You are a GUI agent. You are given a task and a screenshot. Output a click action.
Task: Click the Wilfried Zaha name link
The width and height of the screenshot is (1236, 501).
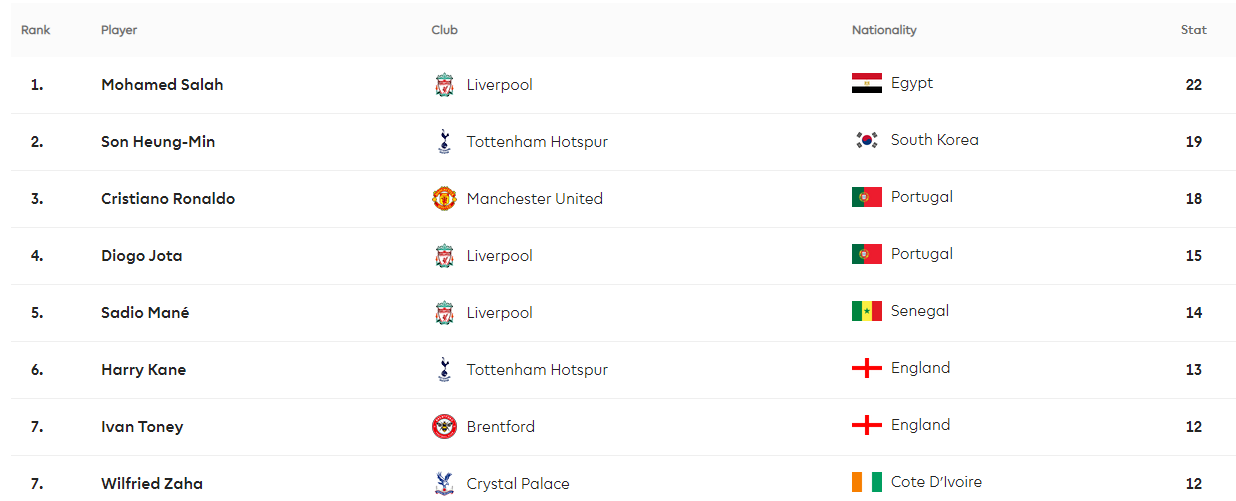click(x=152, y=484)
